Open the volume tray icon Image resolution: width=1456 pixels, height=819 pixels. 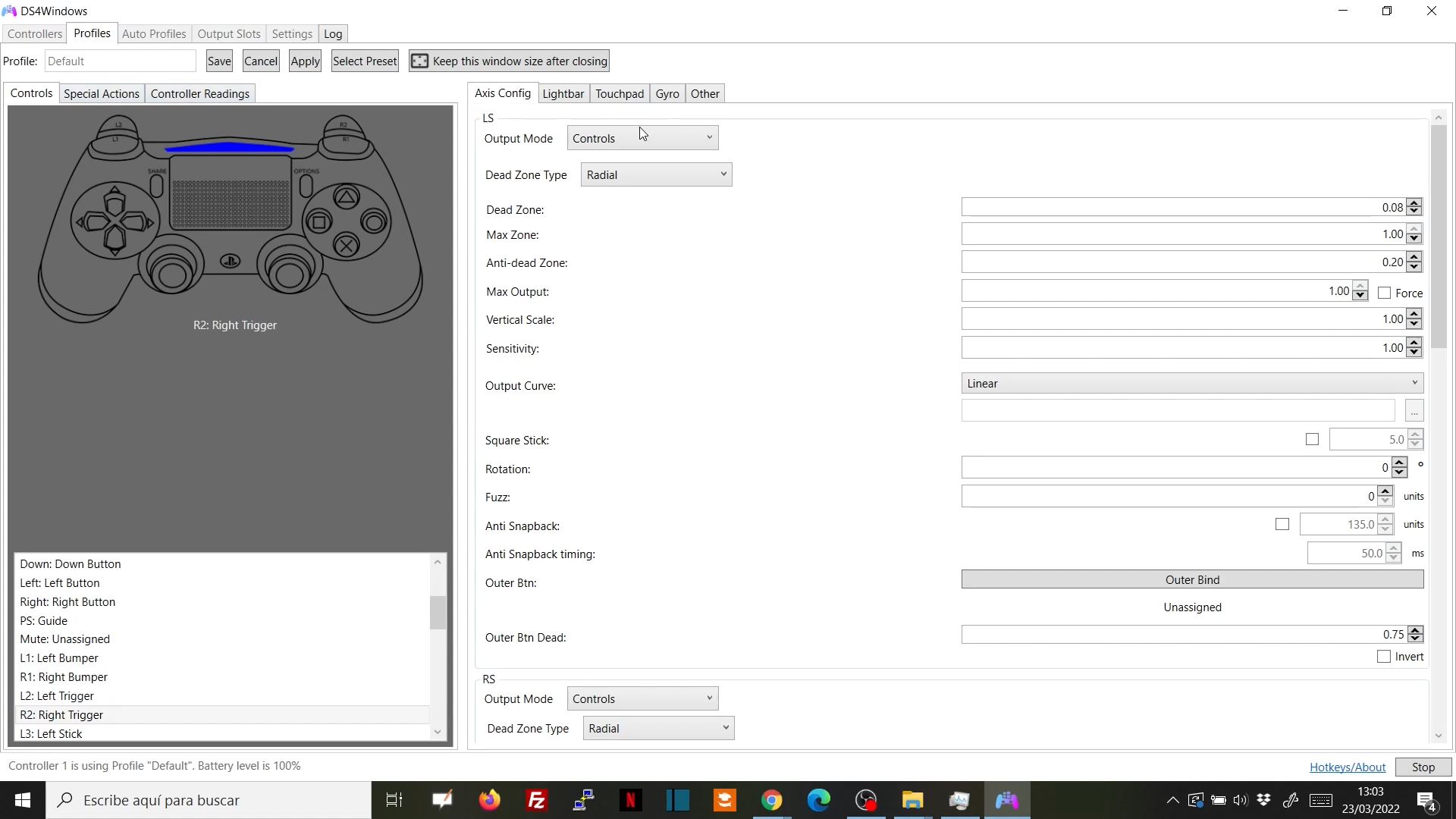1241,800
